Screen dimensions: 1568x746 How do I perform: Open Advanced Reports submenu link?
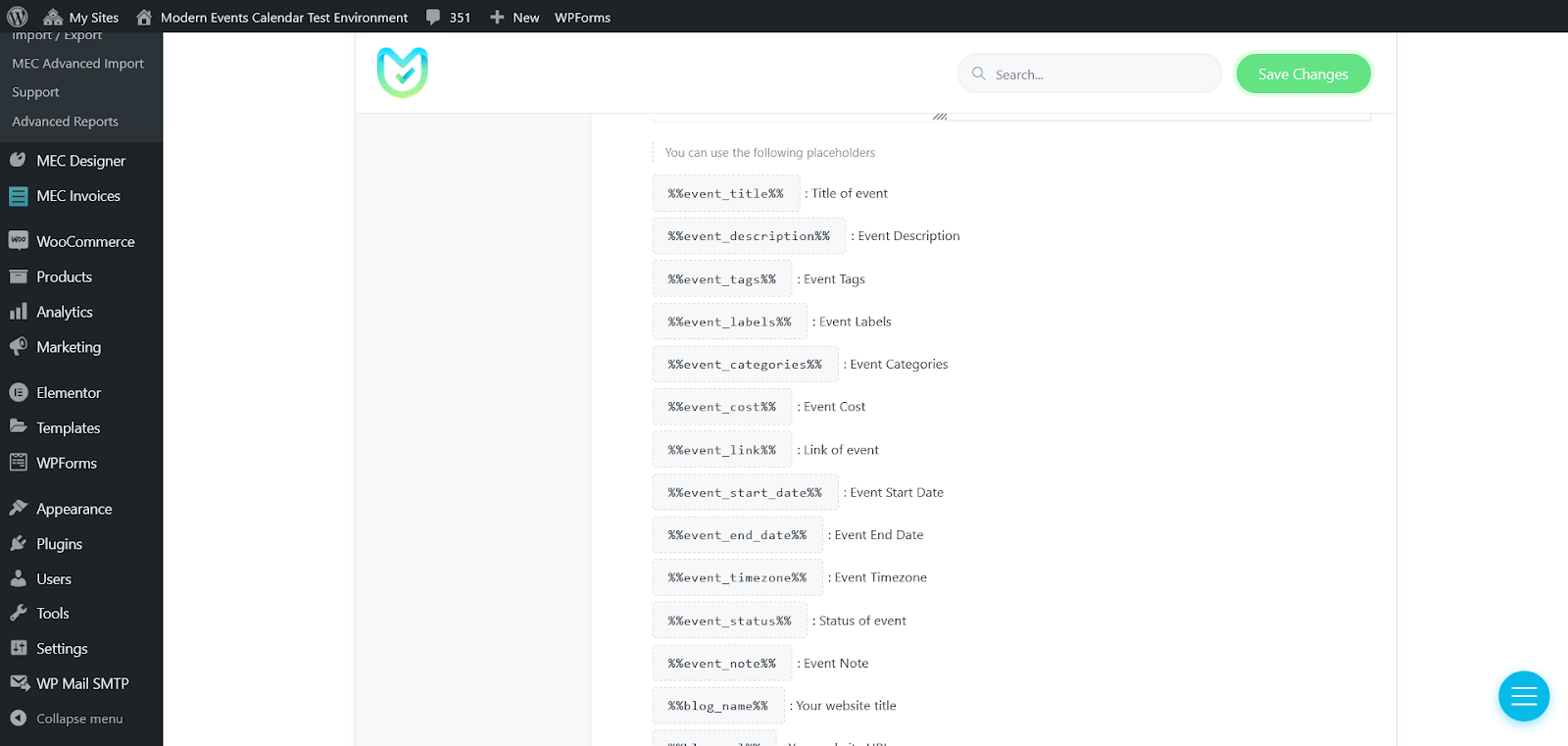(x=65, y=122)
